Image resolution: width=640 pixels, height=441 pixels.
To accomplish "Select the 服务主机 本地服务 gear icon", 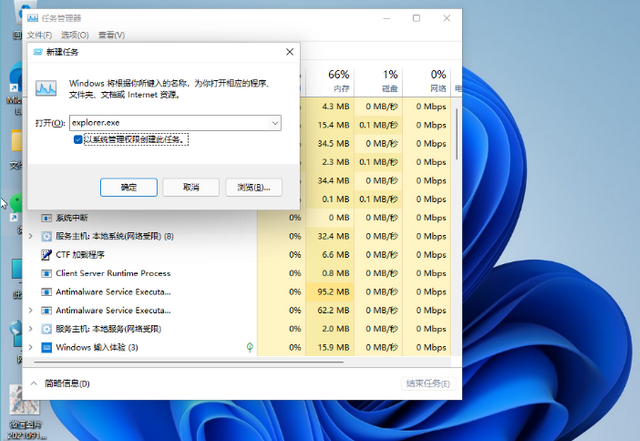I will click(x=47, y=329).
